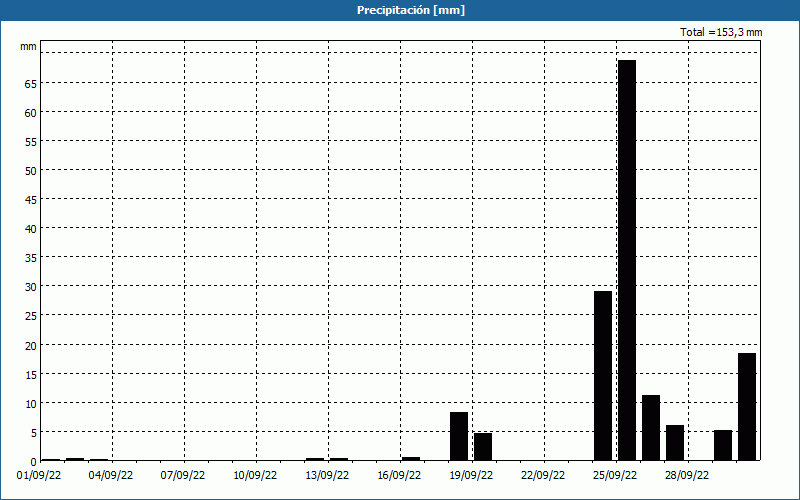Click the 22/09/22 date label
Viewport: 800px width, 500px height.
(543, 476)
